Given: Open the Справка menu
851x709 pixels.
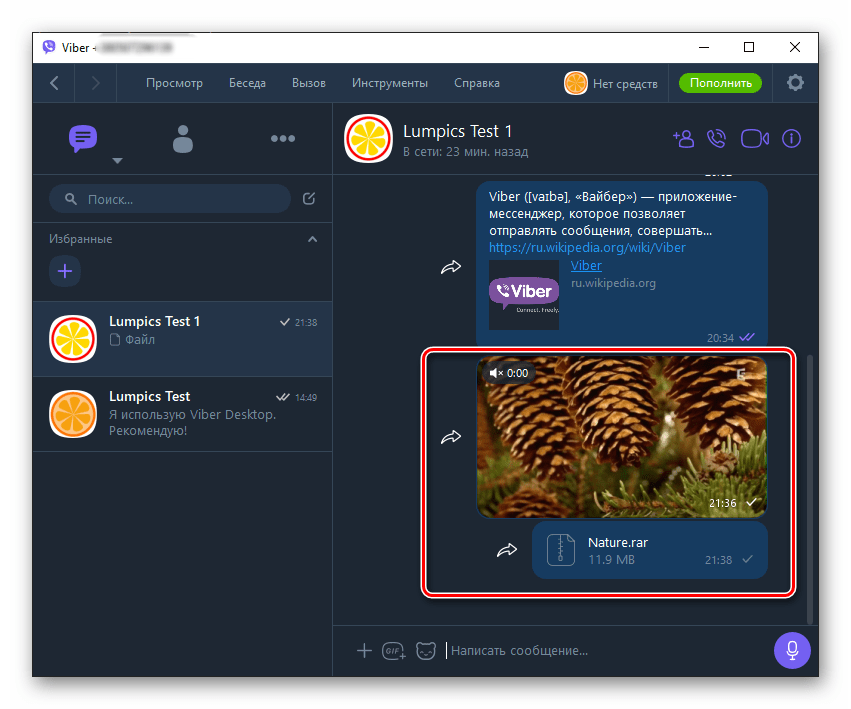Looking at the screenshot, I should point(477,83).
